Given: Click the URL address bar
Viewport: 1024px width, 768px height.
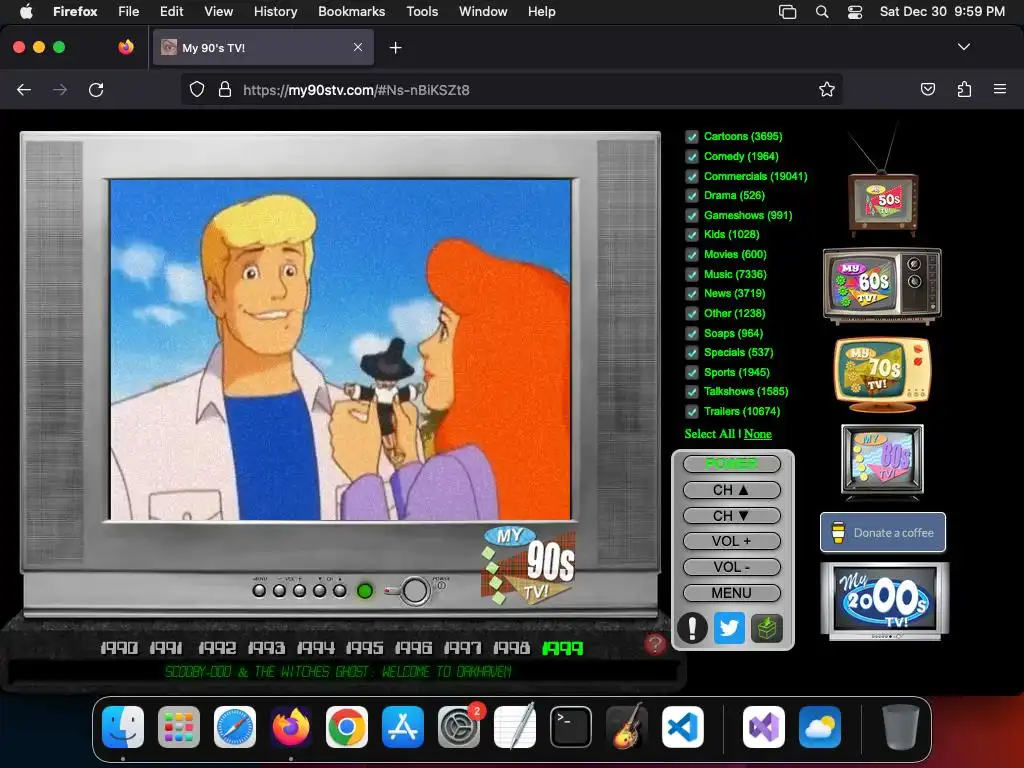Looking at the screenshot, I should point(511,89).
